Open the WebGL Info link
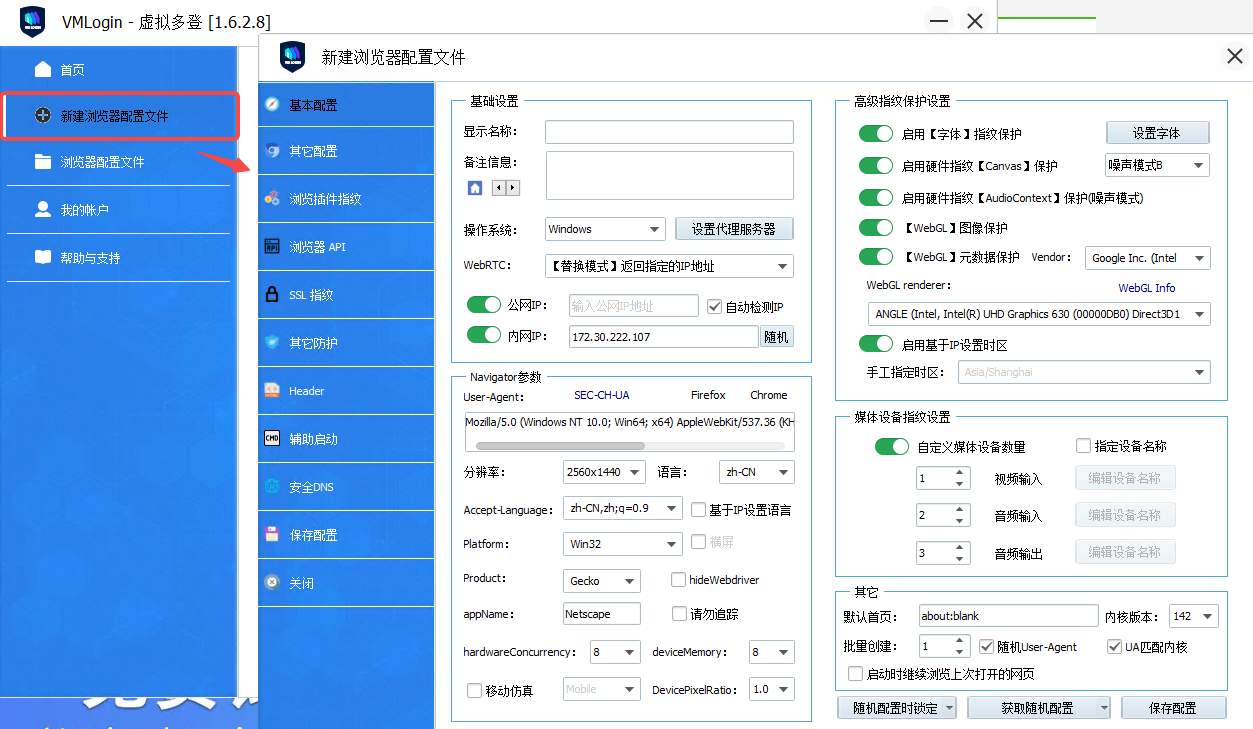This screenshot has height=729, width=1253. point(1146,288)
